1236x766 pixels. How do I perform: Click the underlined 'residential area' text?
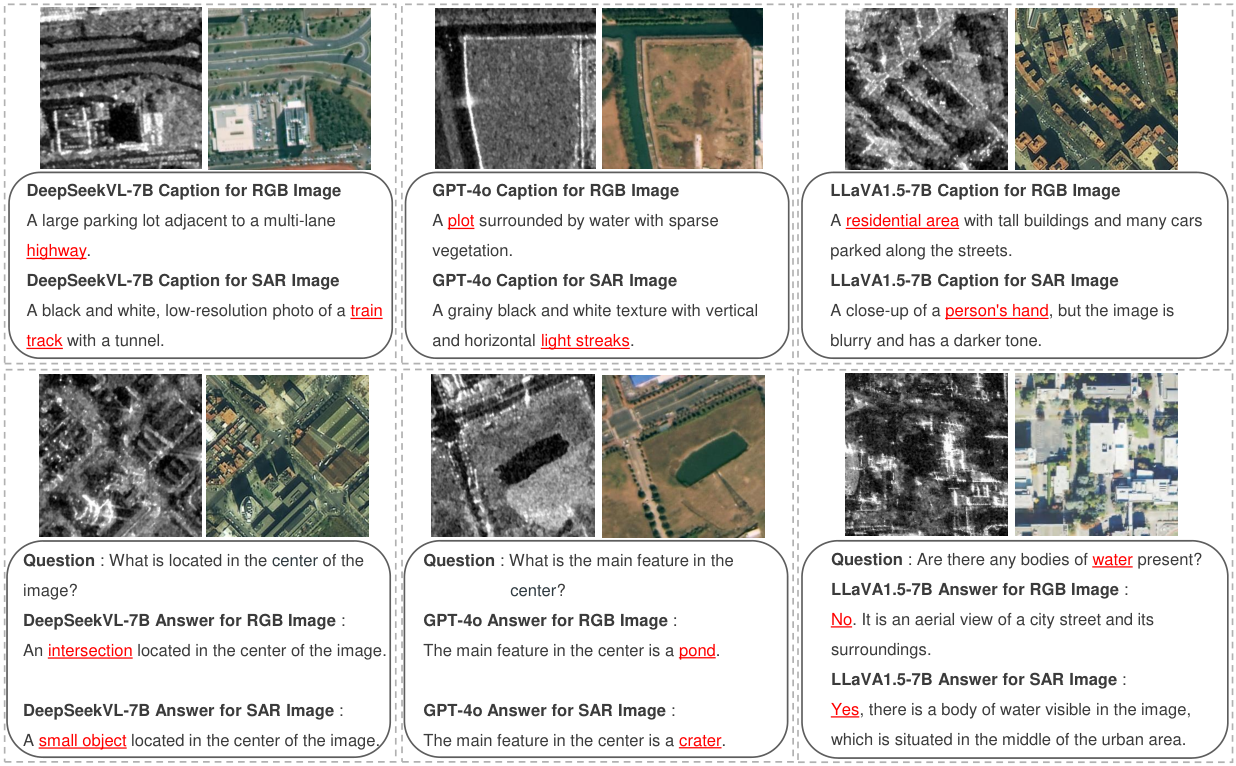coord(902,221)
